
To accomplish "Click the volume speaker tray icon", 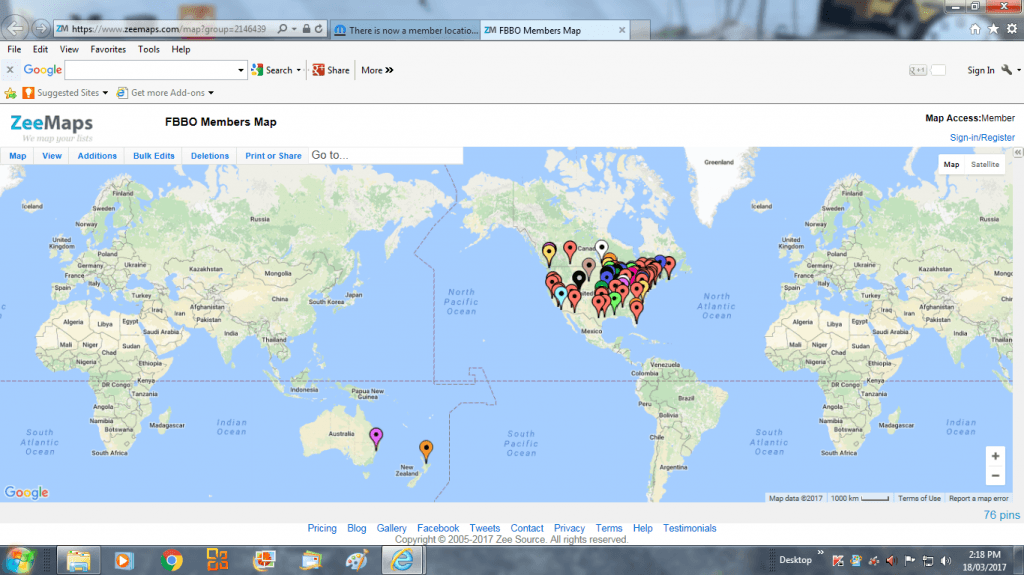I will [x=946, y=561].
